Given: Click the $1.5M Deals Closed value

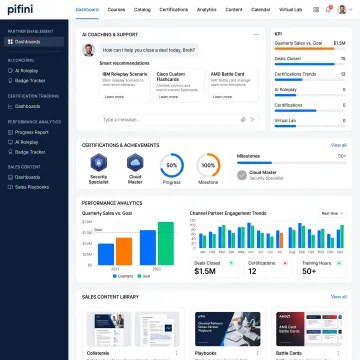Looking at the screenshot, I should tap(205, 271).
